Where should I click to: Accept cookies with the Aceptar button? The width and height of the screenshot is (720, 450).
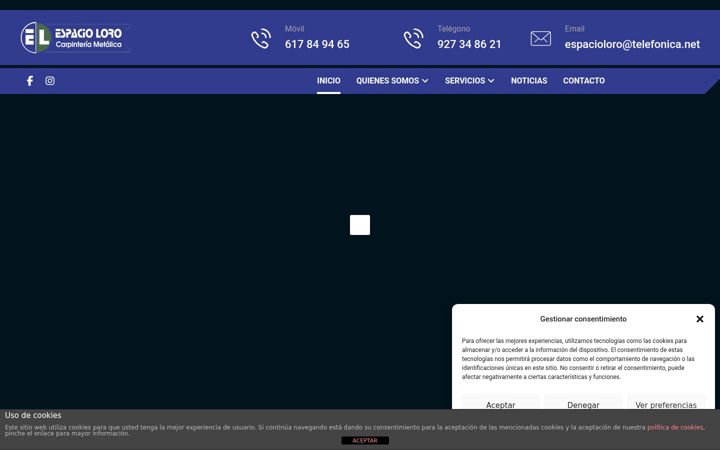click(501, 402)
